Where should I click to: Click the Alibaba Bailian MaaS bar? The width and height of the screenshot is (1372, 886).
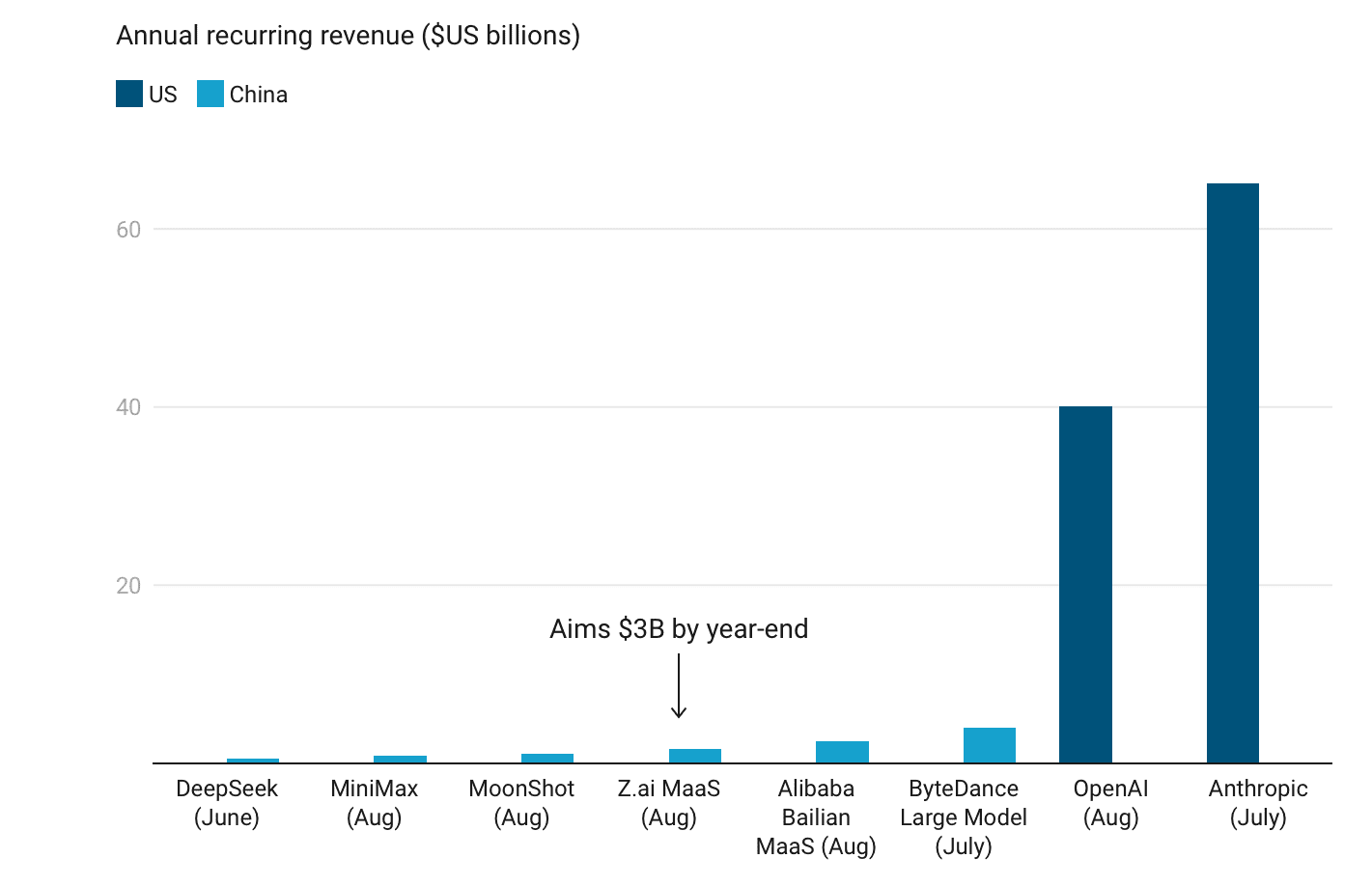pos(842,752)
